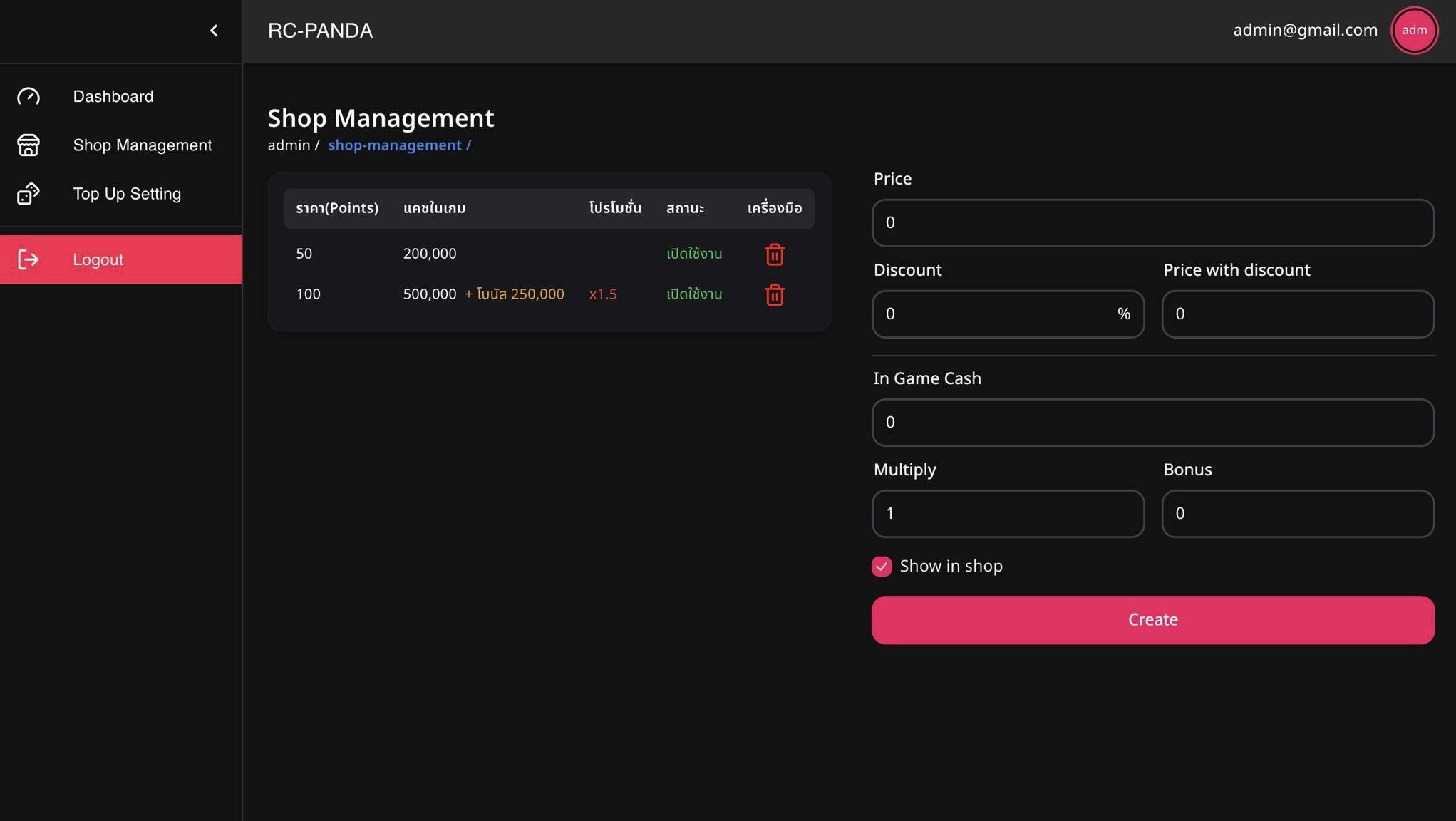Click the 50 price cell

point(304,254)
